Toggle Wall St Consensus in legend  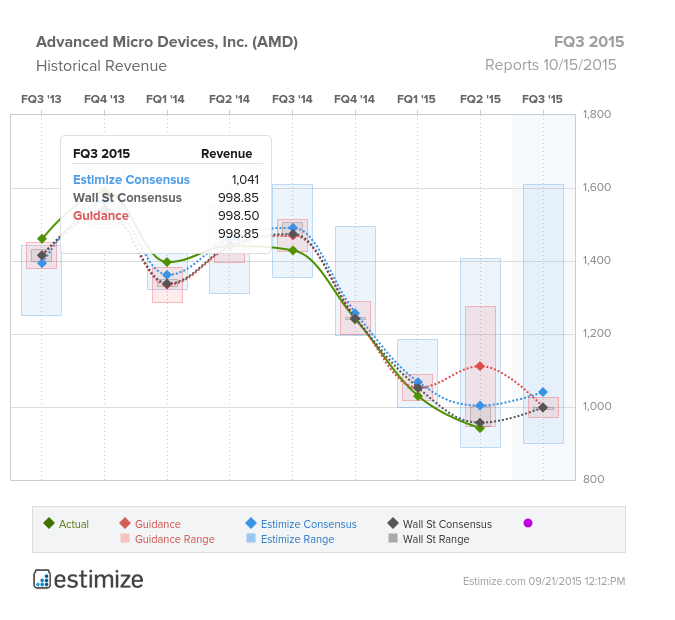(x=440, y=524)
